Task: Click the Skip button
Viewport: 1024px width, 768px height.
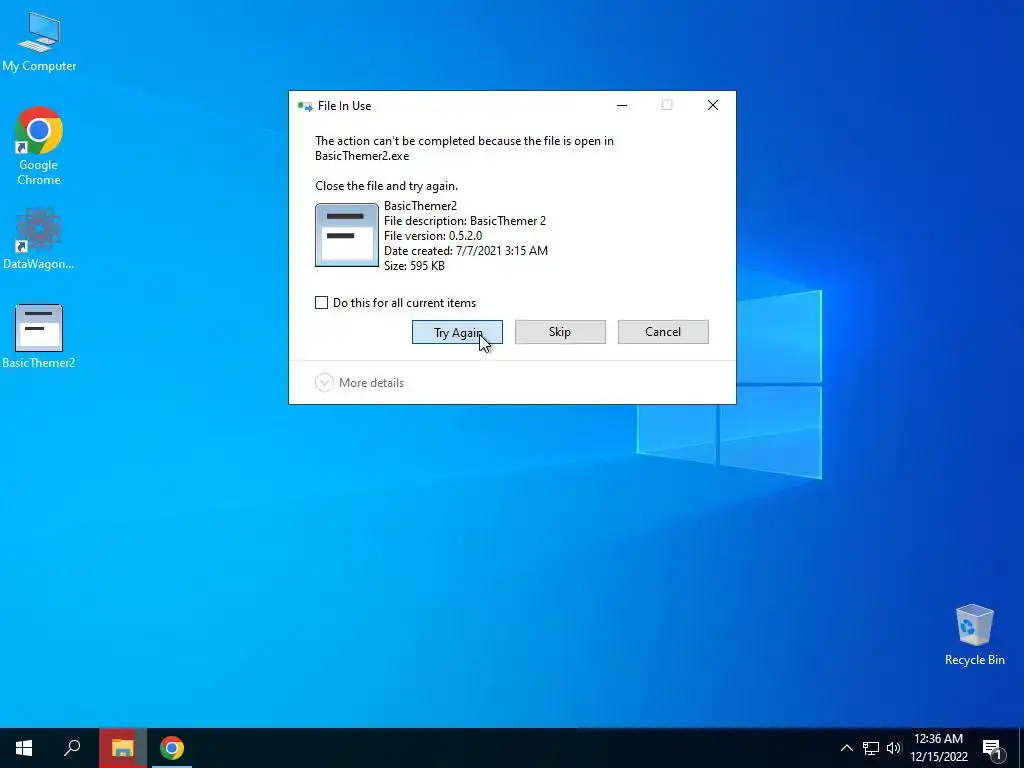Action: point(560,332)
